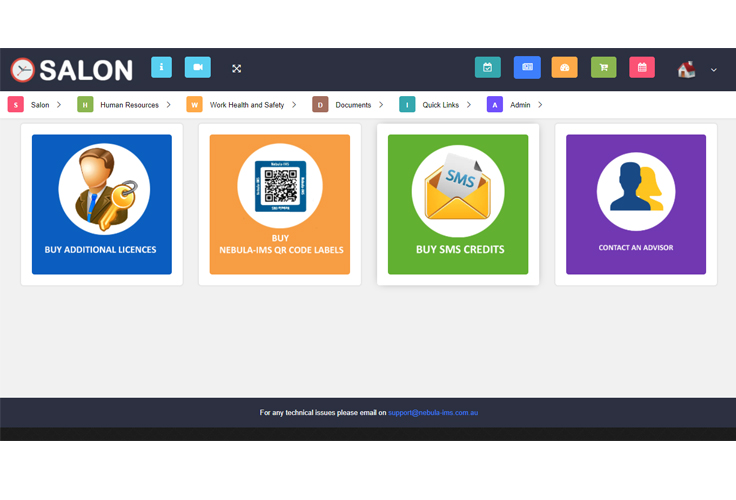Click the SALON clock logo
This screenshot has width=736, height=500.
[23, 70]
